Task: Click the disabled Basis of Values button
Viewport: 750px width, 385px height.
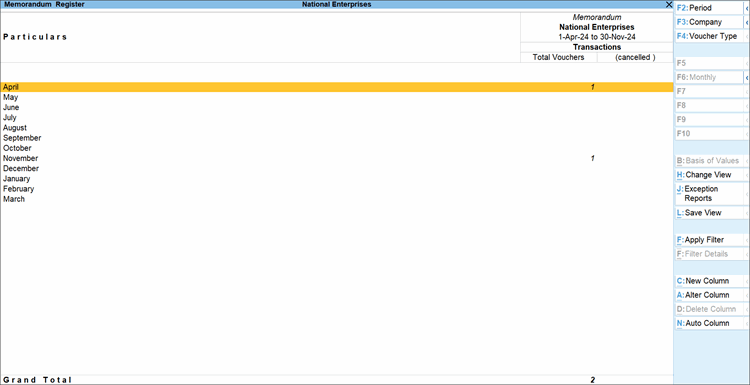Action: 709,161
